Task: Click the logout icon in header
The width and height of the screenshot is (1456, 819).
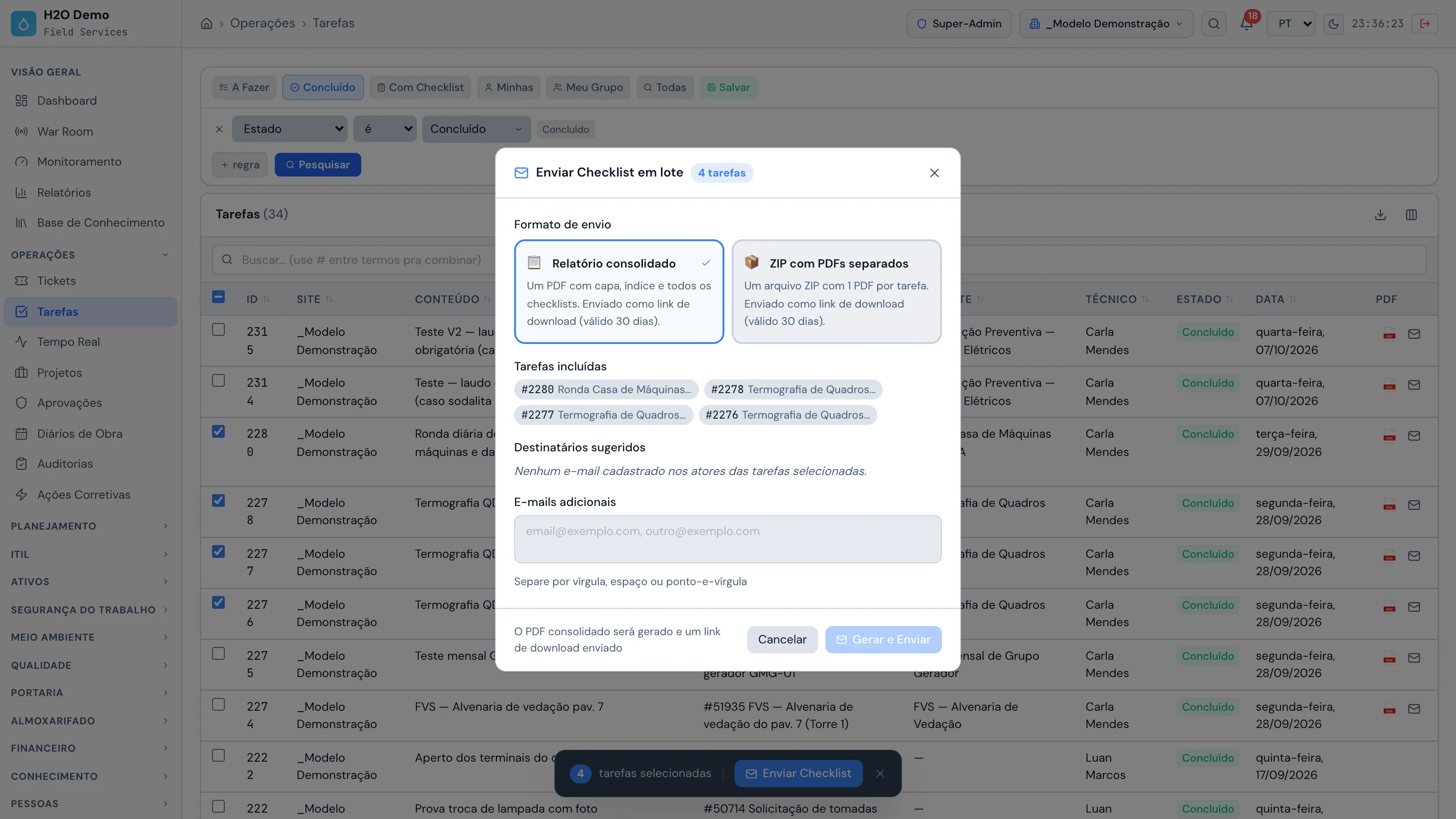Action: click(1424, 24)
